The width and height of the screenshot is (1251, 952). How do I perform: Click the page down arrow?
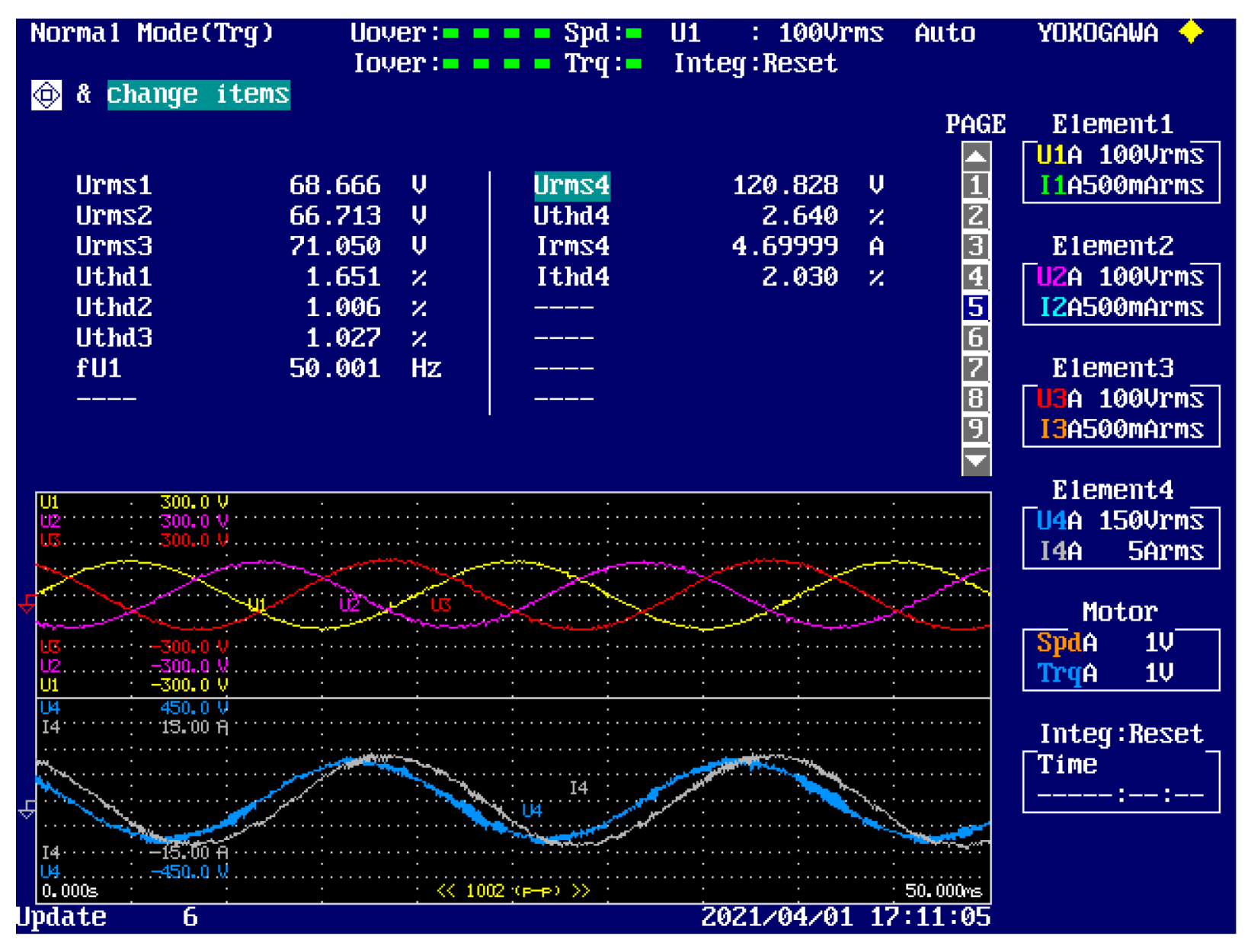coord(976,461)
